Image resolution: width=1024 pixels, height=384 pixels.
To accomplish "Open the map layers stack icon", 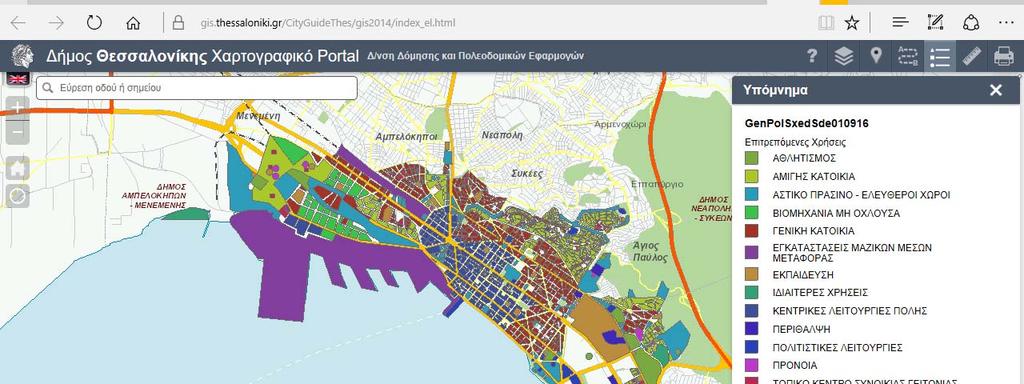I will pos(844,56).
